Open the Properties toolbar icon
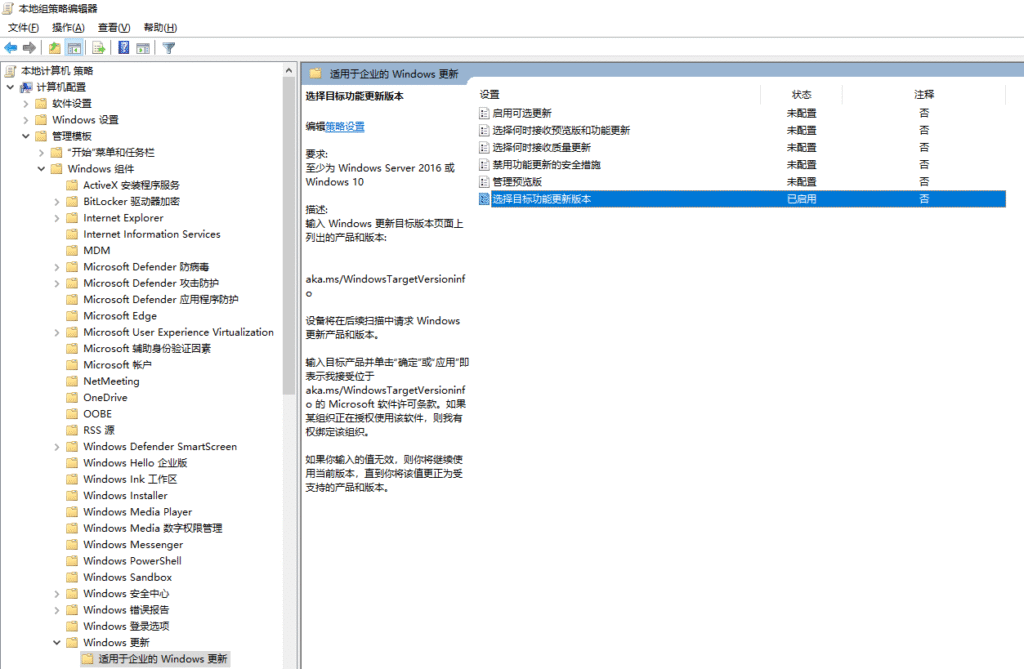The width and height of the screenshot is (1024, 669). click(142, 46)
